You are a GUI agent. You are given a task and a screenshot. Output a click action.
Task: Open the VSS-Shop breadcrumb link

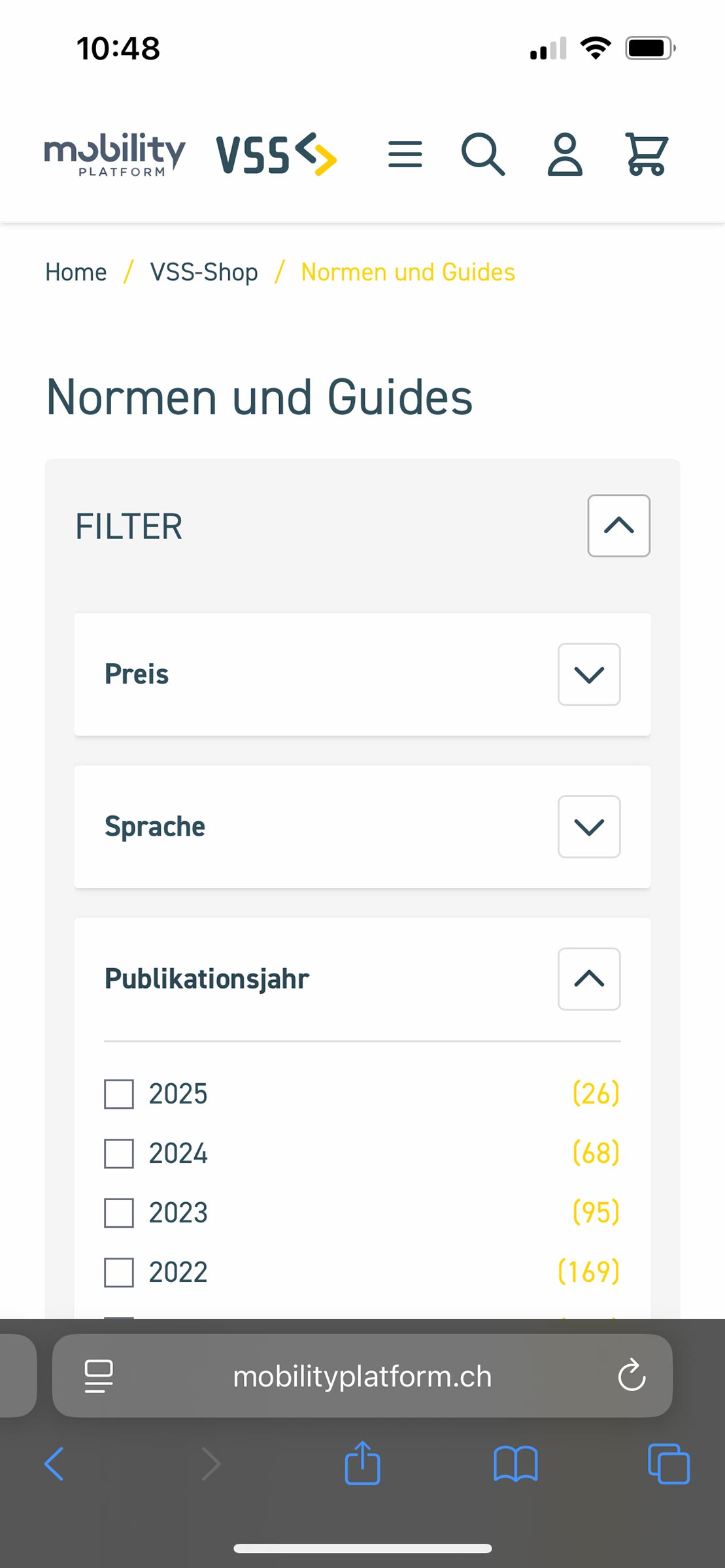click(x=204, y=272)
